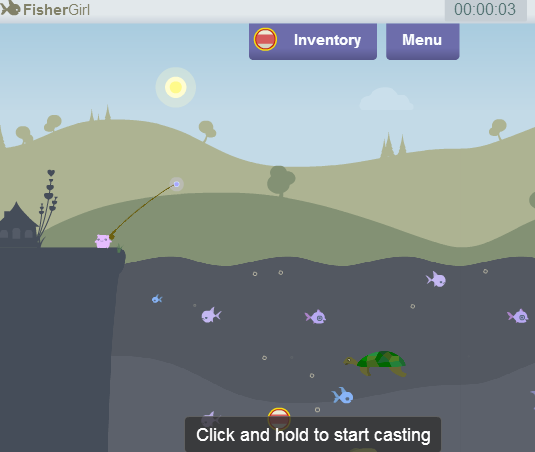Click the glowing fishing rod tip
This screenshot has height=452, width=535.
177,184
